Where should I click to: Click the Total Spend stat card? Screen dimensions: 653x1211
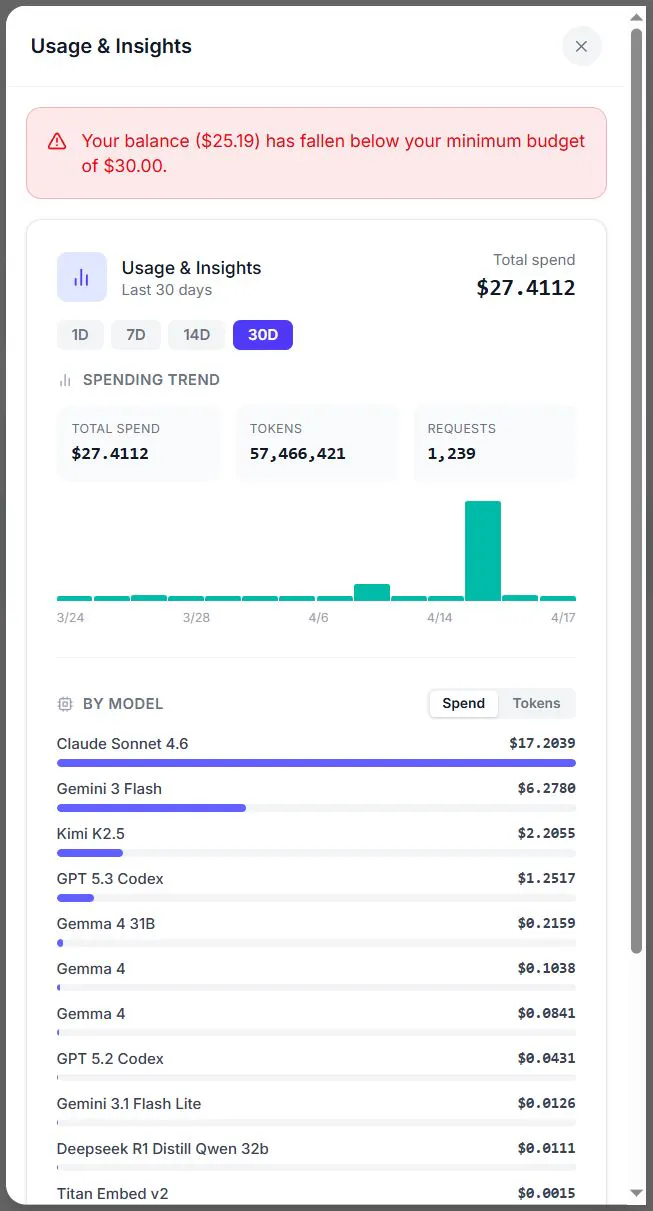tap(138, 442)
